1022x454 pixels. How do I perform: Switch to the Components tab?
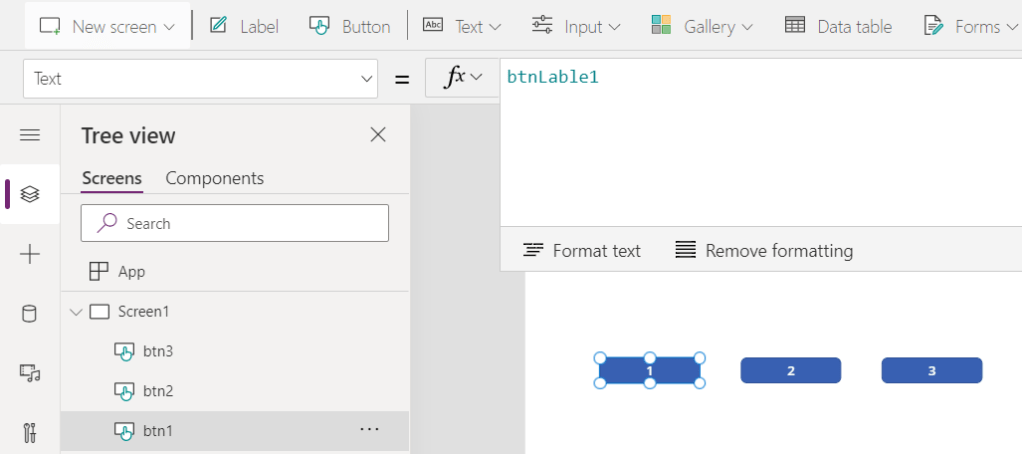(x=214, y=178)
